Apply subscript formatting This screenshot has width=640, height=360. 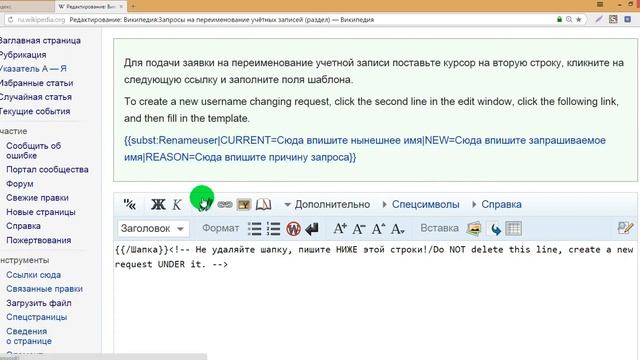tap(397, 229)
